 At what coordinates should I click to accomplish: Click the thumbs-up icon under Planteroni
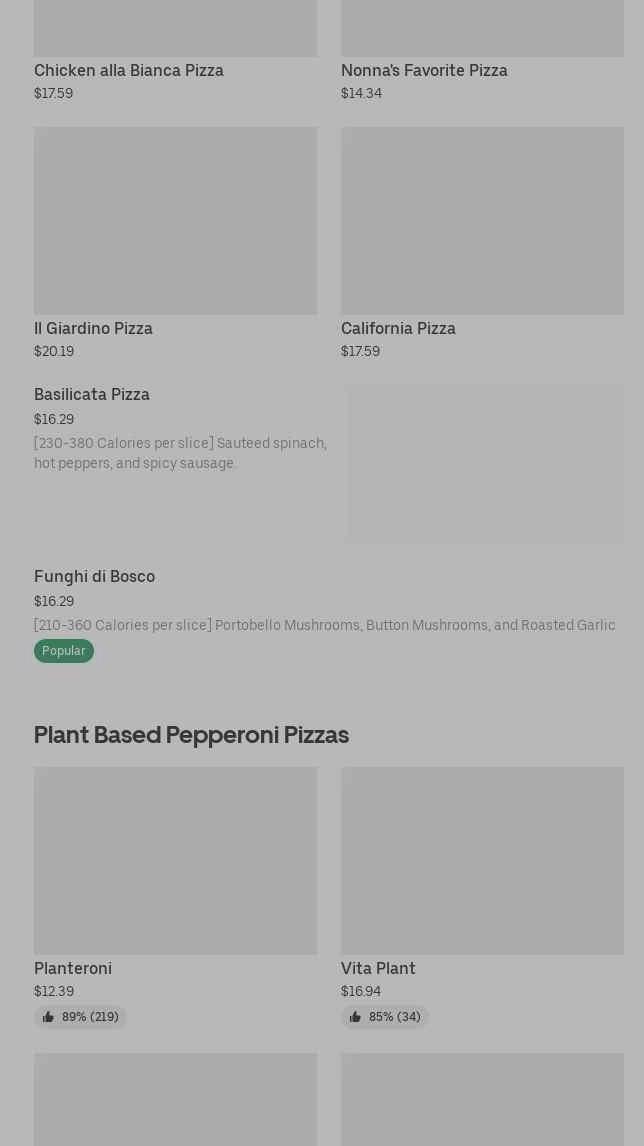tap(48, 1017)
